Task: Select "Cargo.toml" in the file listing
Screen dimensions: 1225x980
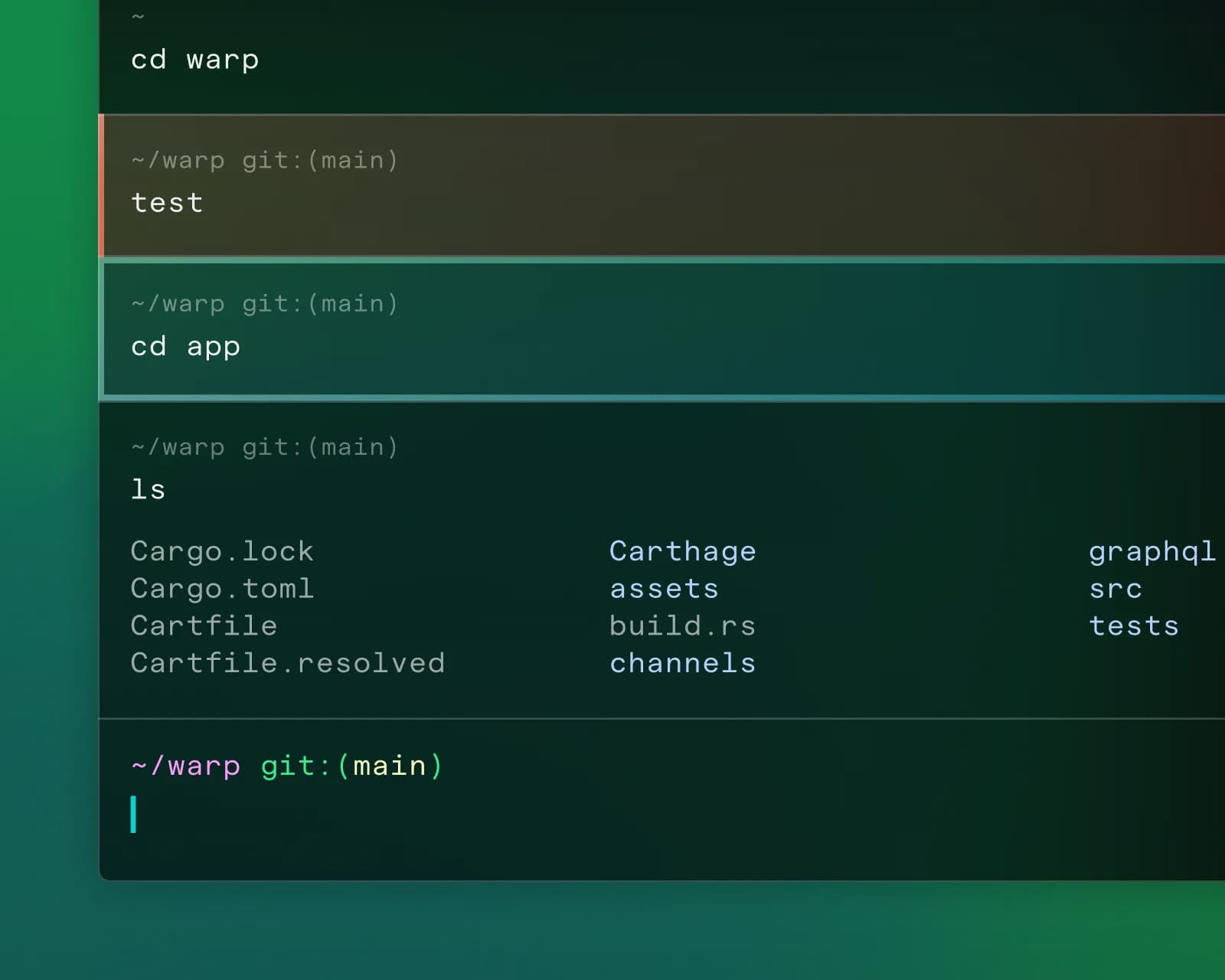Action: click(x=223, y=588)
